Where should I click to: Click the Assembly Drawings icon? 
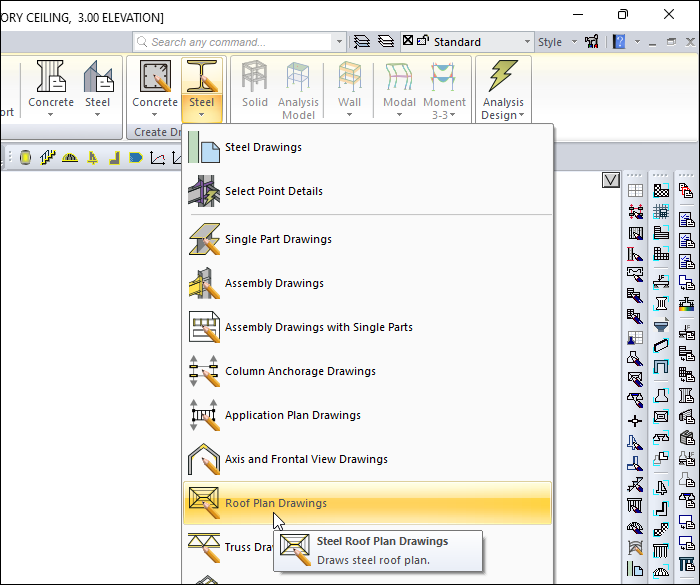coord(203,283)
